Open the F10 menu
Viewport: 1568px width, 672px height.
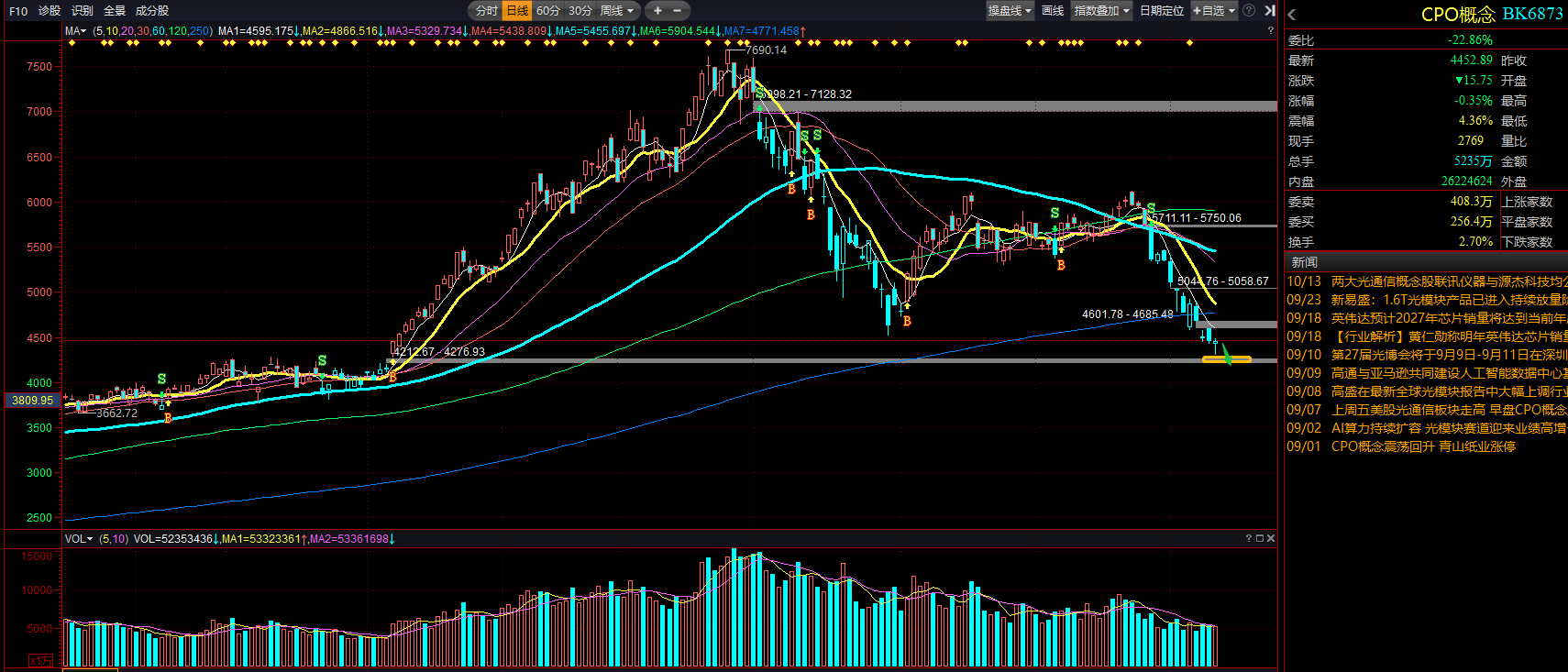coord(18,11)
